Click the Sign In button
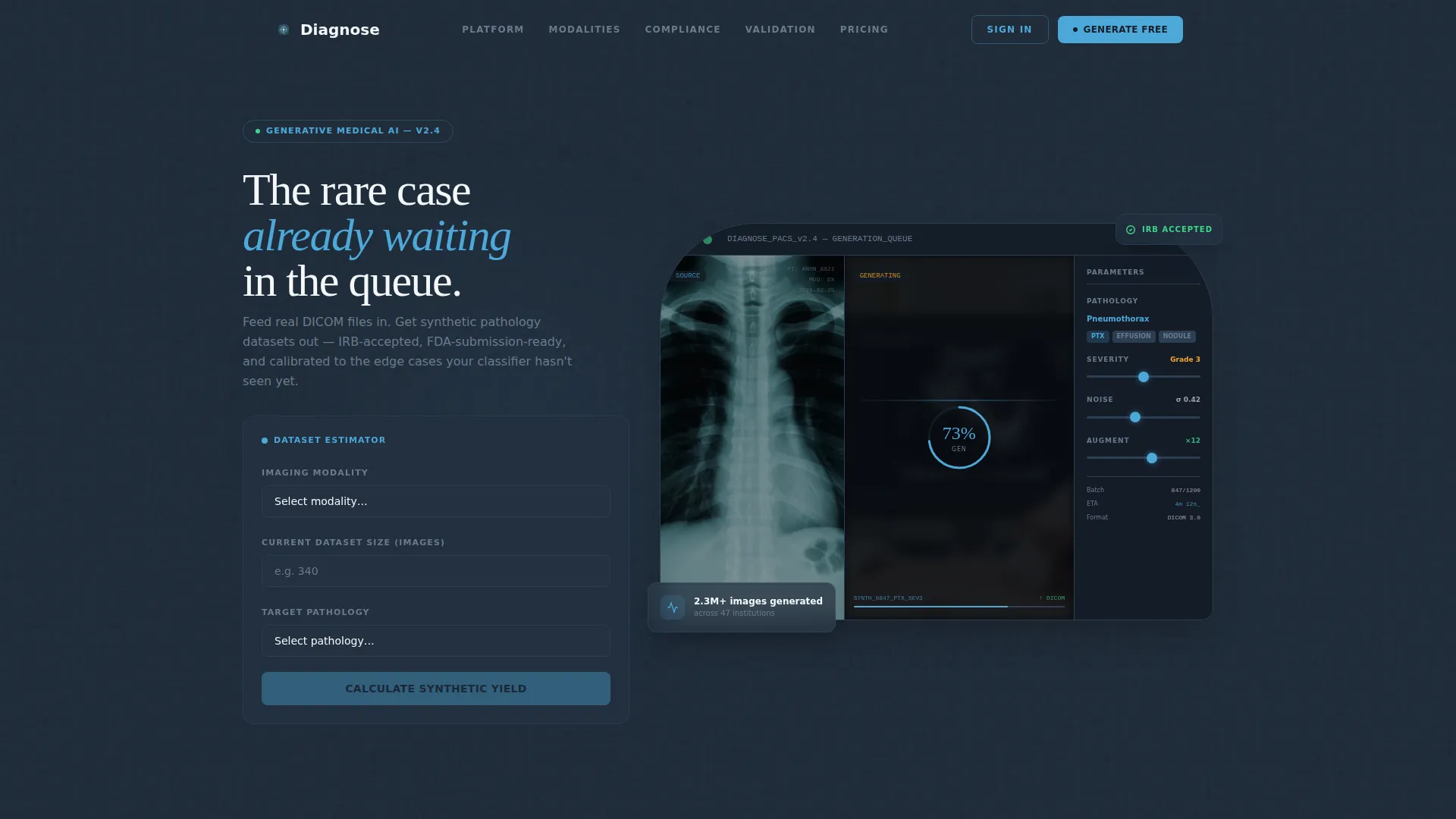 pyautogui.click(x=1009, y=30)
